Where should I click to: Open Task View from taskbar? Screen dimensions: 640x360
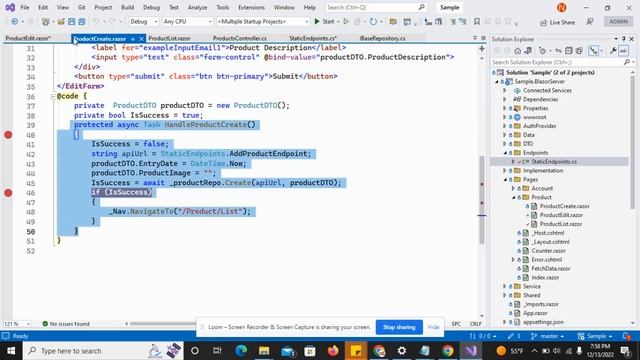(x=218, y=351)
